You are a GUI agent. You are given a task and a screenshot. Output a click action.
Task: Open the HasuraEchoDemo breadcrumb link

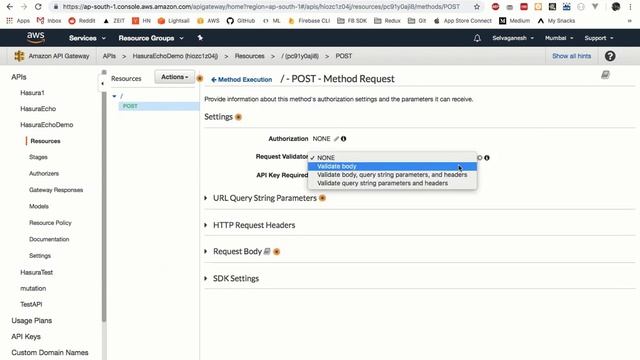click(175, 56)
